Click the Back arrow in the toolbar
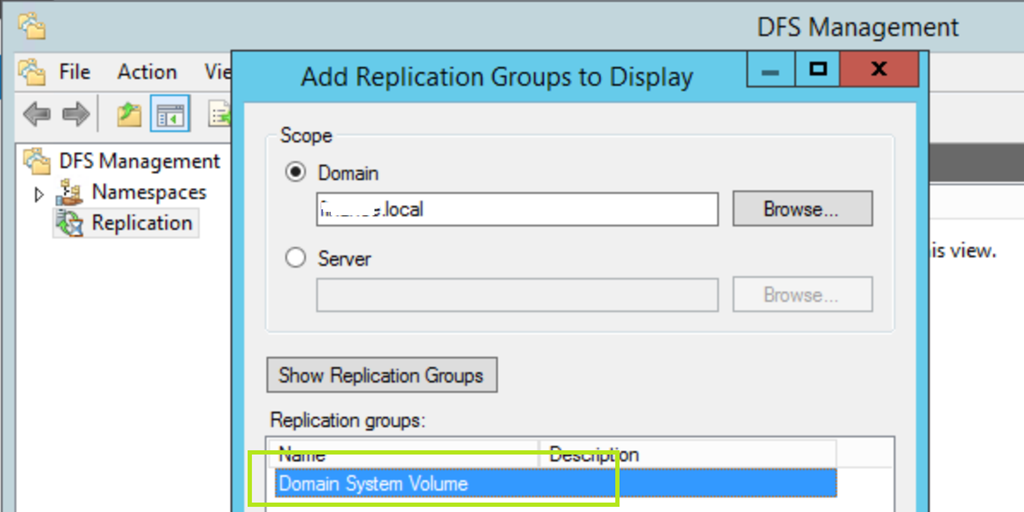1024x512 pixels. (37, 115)
